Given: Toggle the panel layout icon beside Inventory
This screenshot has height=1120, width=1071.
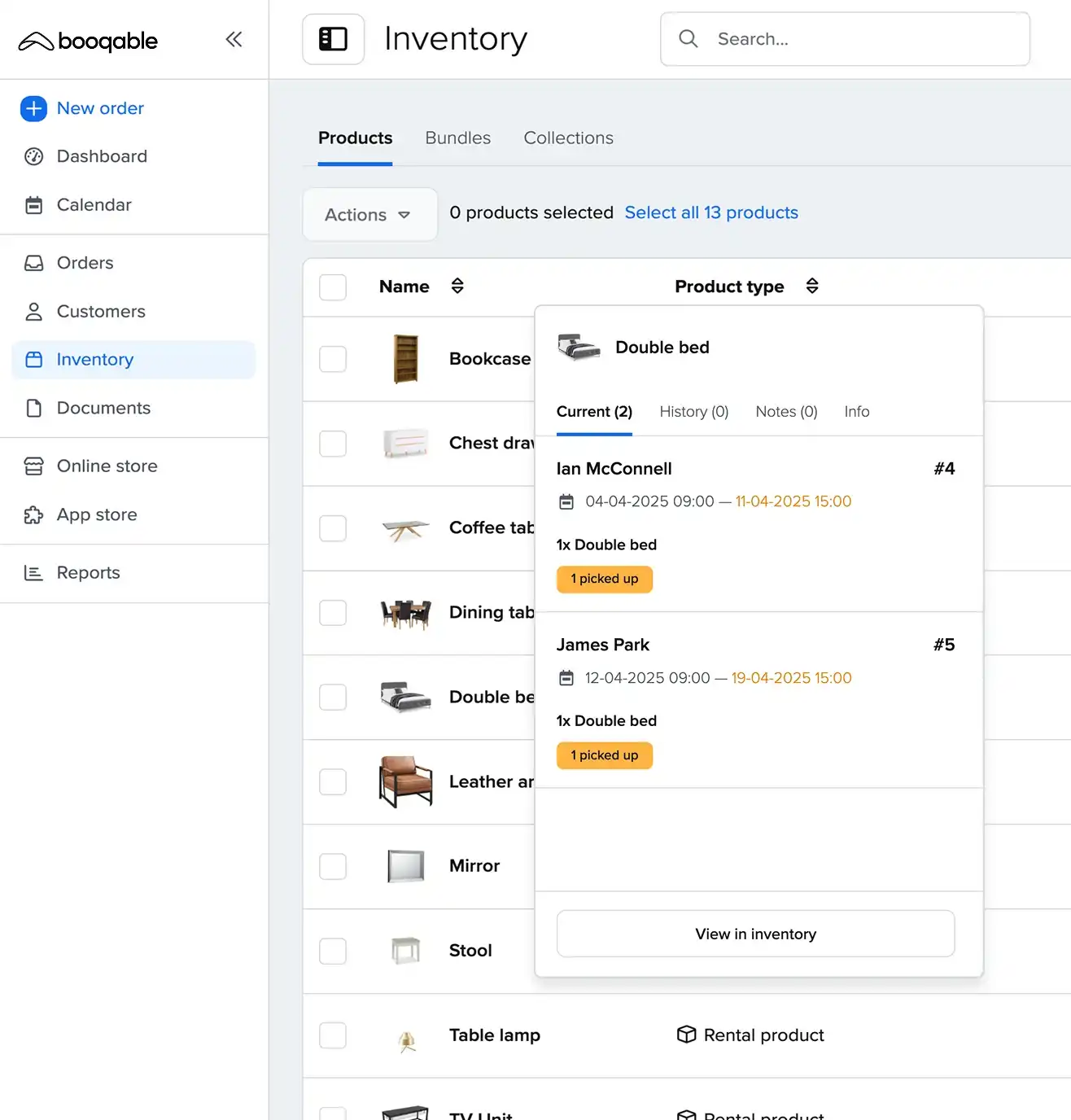Looking at the screenshot, I should click(333, 39).
